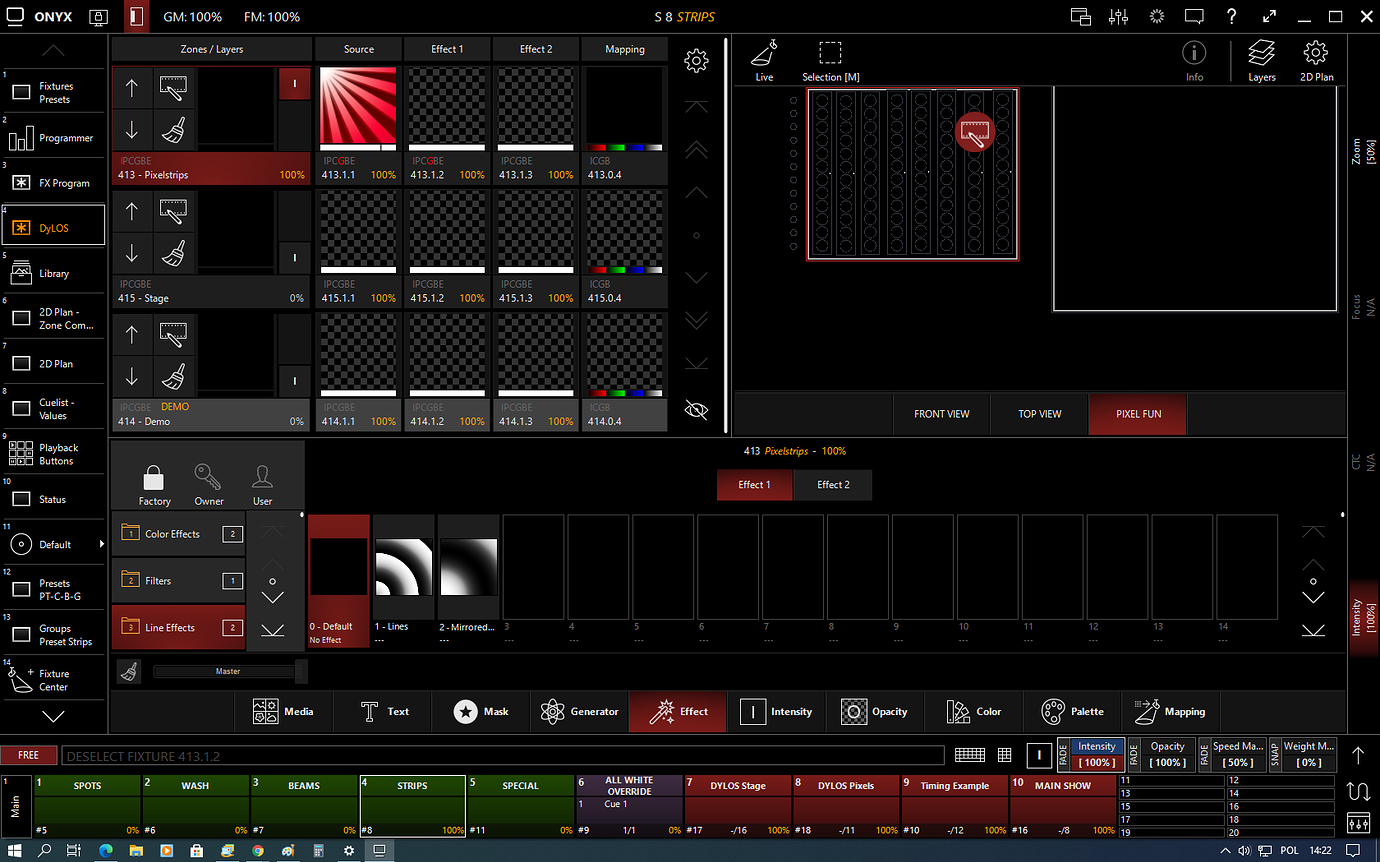Open the Opacity tool
Screen dimensions: 1380x862
(875, 711)
